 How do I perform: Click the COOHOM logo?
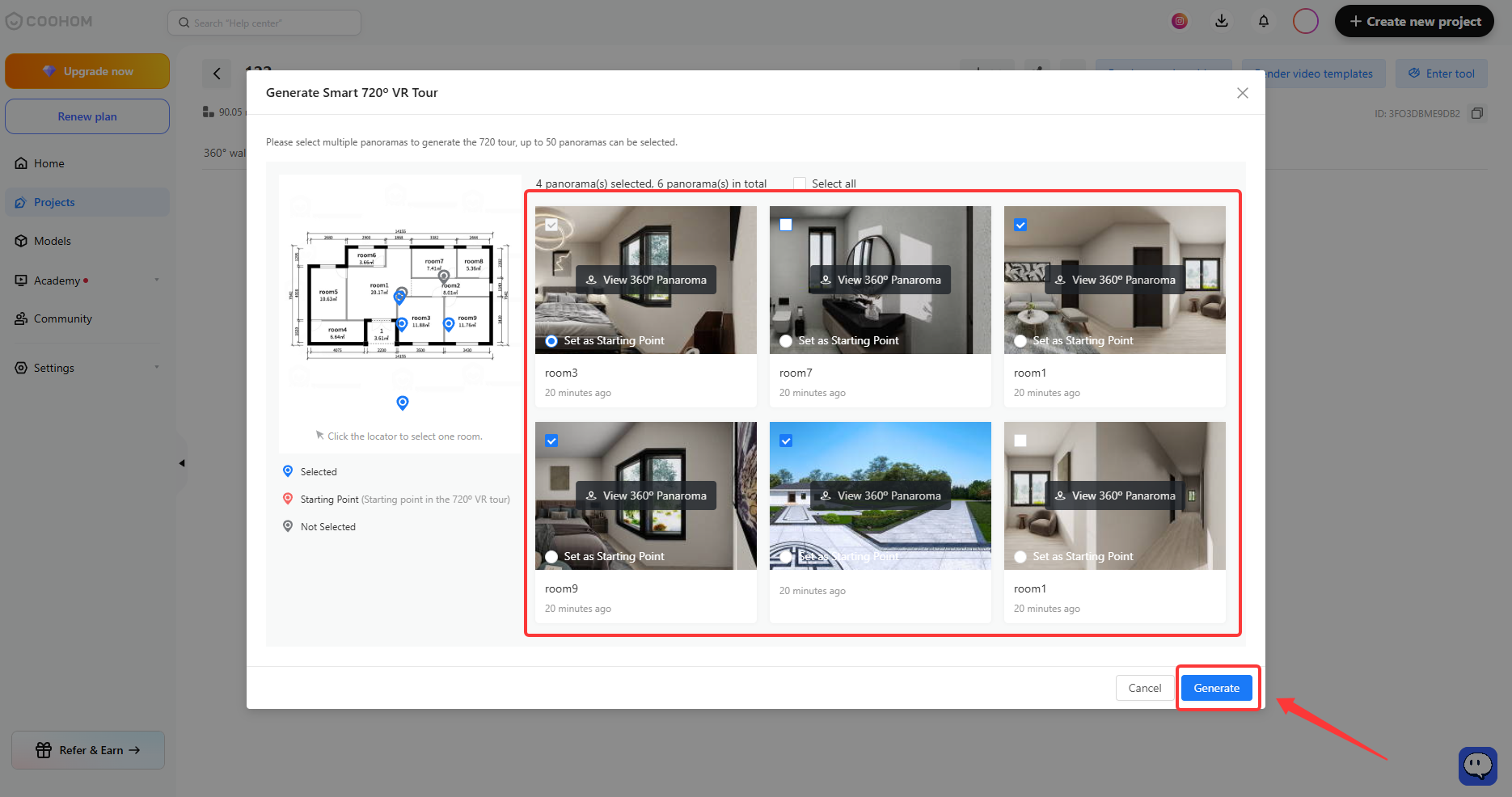tap(49, 21)
